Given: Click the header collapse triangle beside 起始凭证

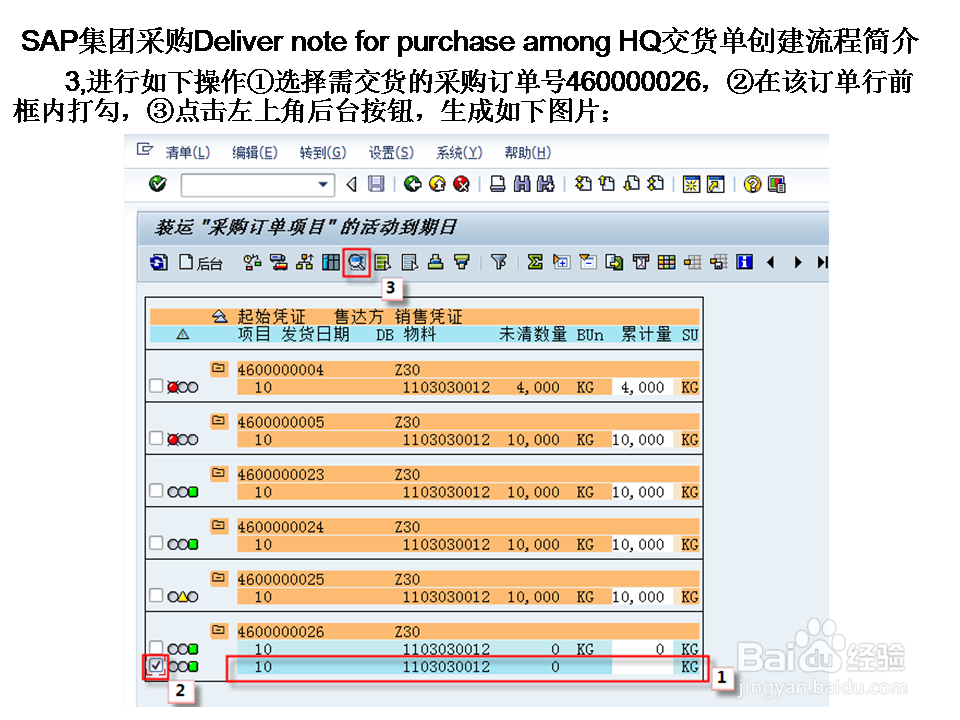Looking at the screenshot, I should [219, 317].
